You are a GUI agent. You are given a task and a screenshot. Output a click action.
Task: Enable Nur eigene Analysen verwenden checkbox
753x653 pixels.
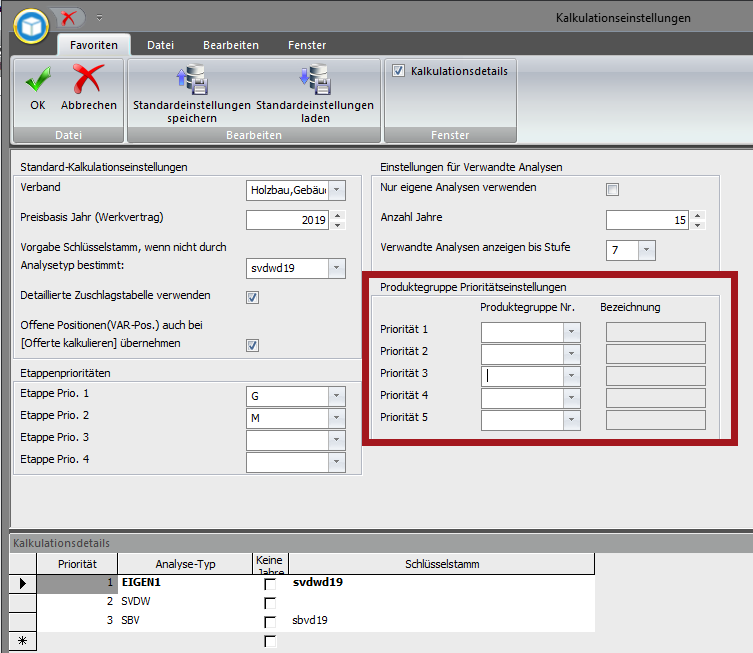coord(612,189)
